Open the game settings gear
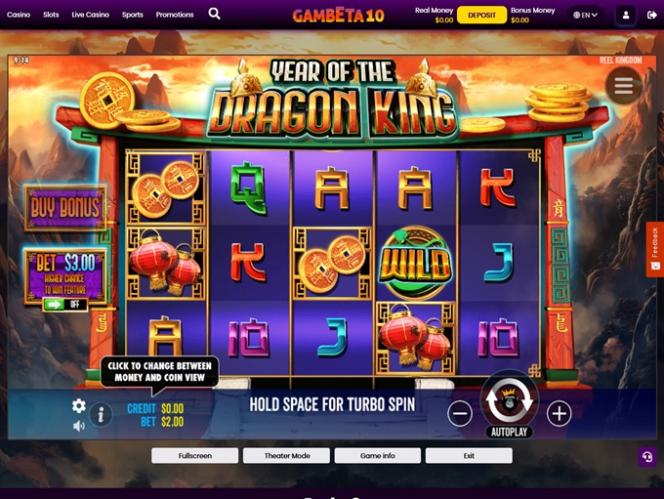664x499 pixels. 79,406
